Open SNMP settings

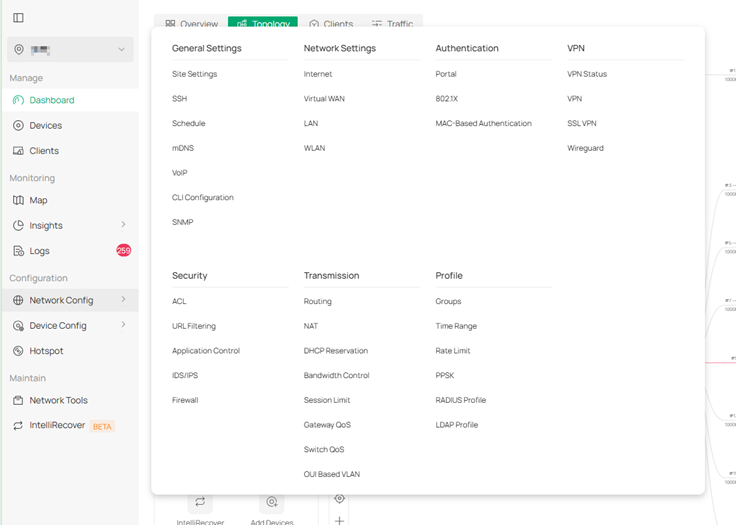(183, 222)
